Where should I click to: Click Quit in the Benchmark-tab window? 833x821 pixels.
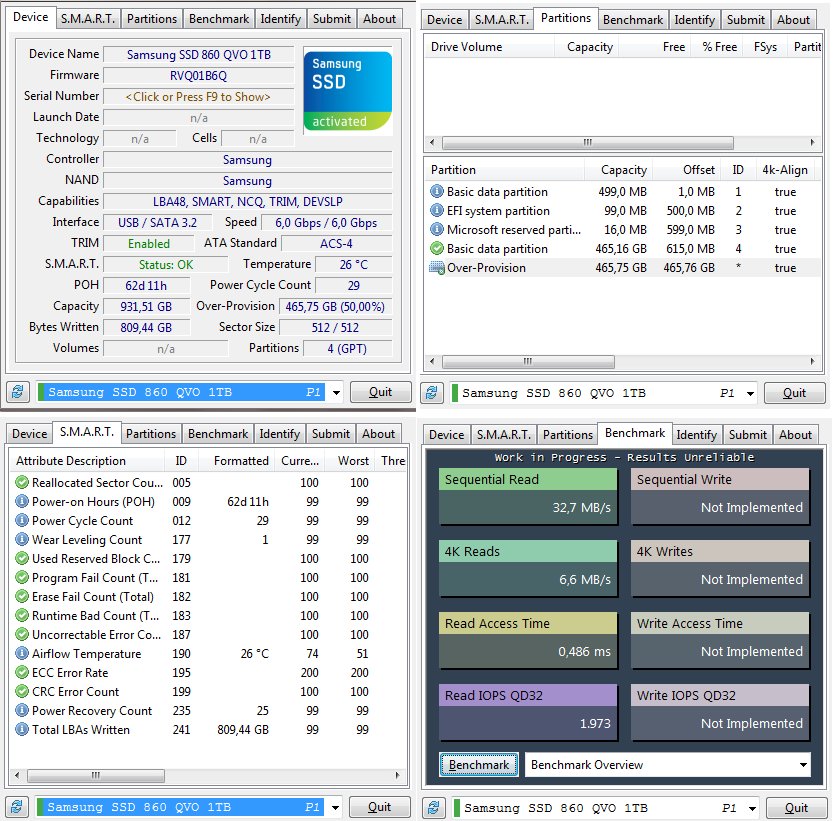pyautogui.click(x=796, y=808)
